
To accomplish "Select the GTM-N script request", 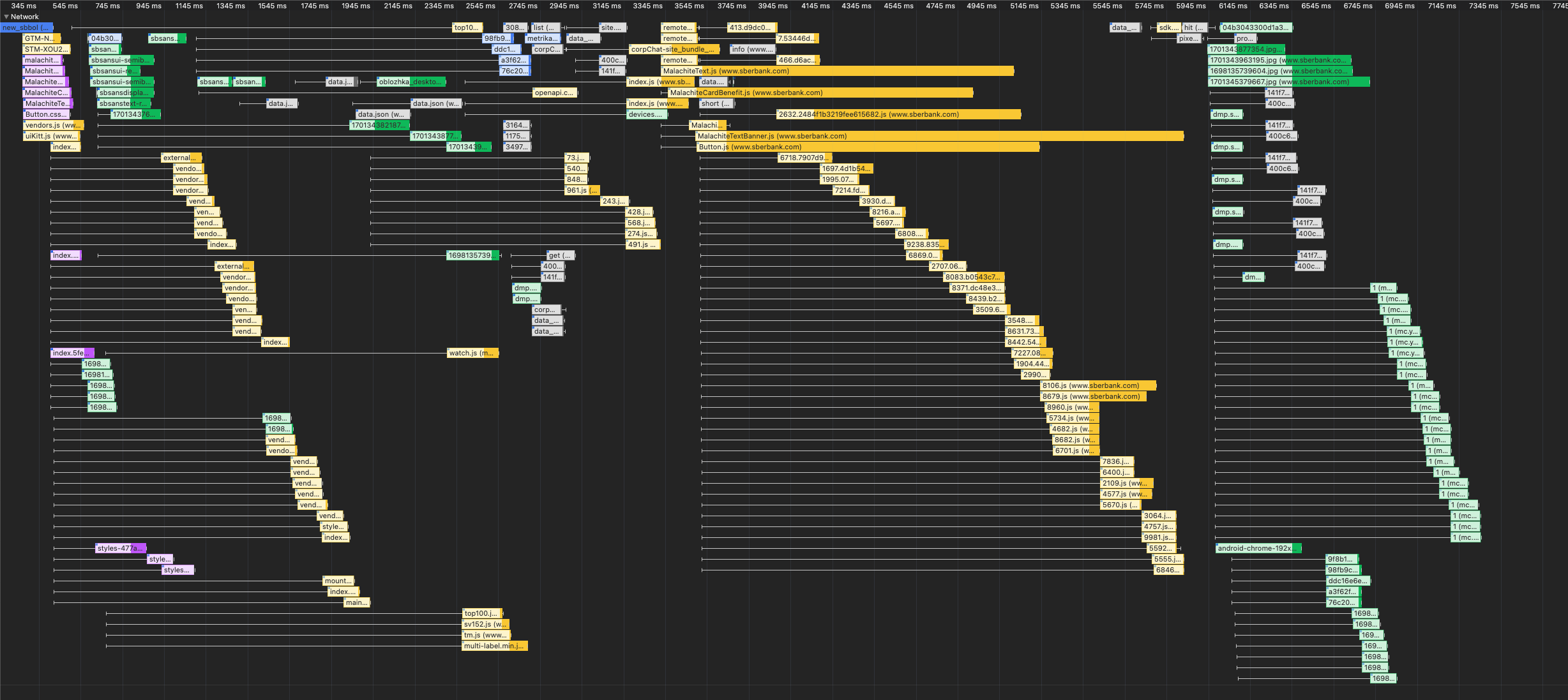I will pyautogui.click(x=41, y=38).
